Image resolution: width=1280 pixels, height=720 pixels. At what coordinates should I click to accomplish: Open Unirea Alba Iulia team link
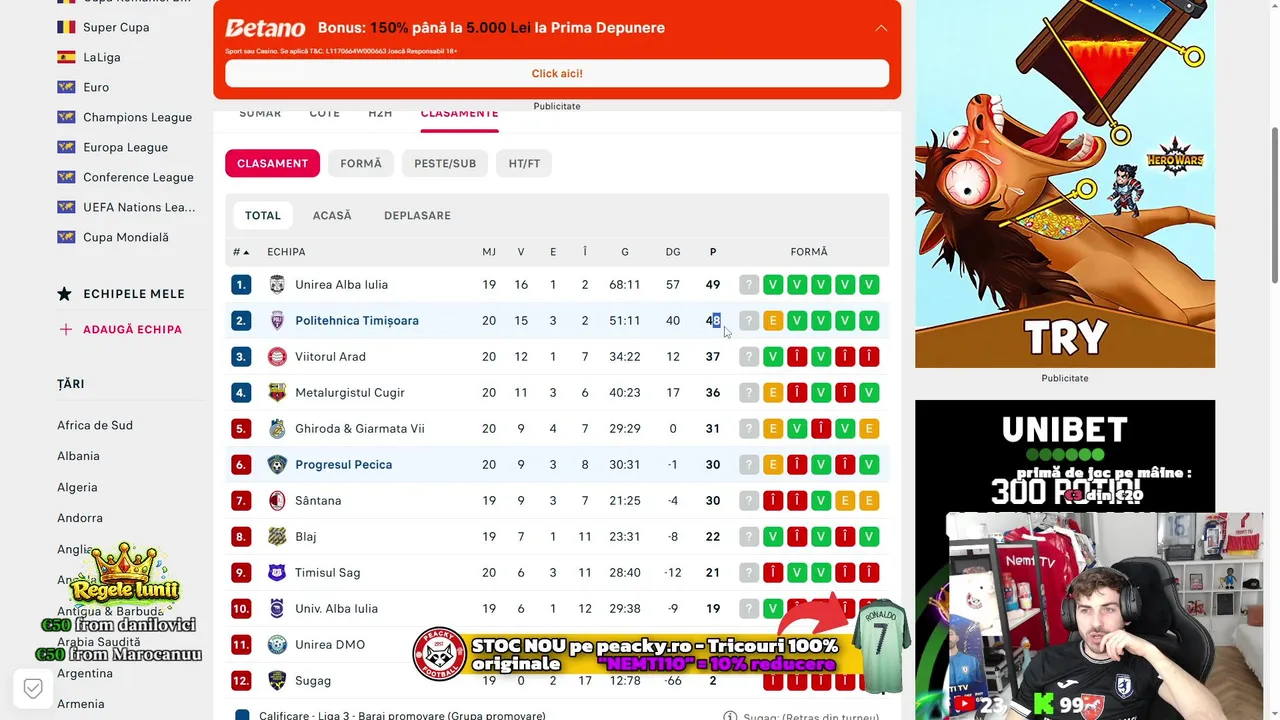click(341, 285)
